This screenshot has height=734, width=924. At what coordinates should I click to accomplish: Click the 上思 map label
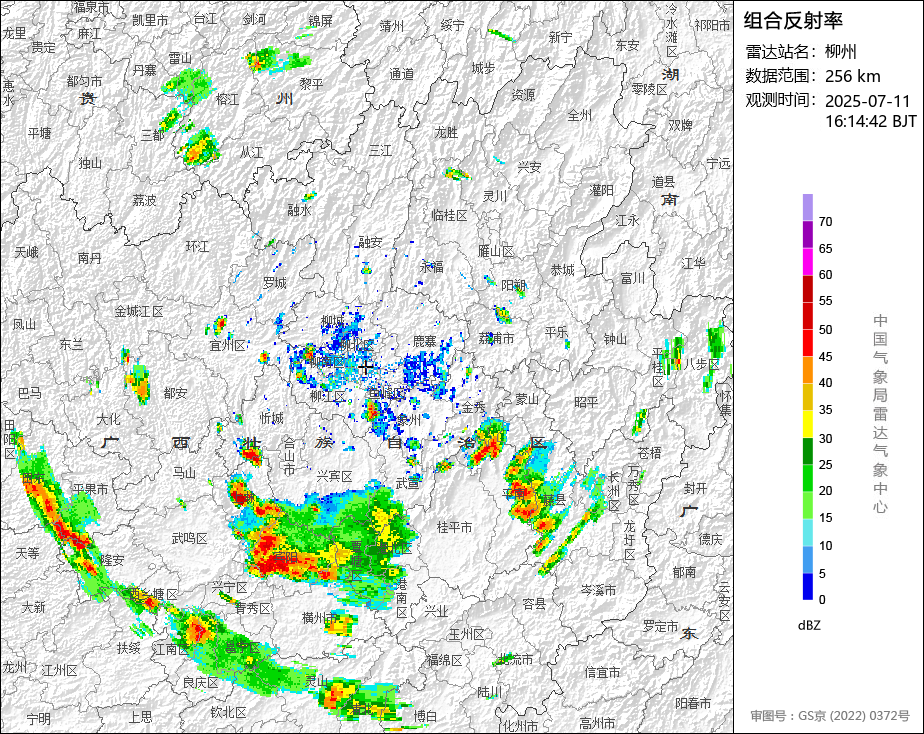pyautogui.click(x=140, y=717)
